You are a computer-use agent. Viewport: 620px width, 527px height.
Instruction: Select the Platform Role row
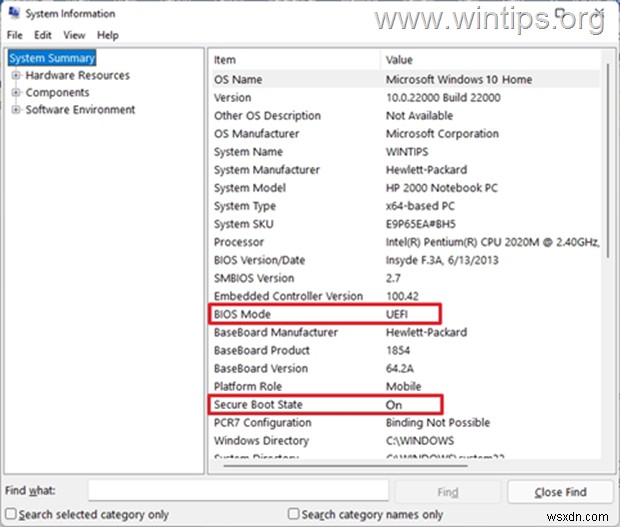pos(405,387)
